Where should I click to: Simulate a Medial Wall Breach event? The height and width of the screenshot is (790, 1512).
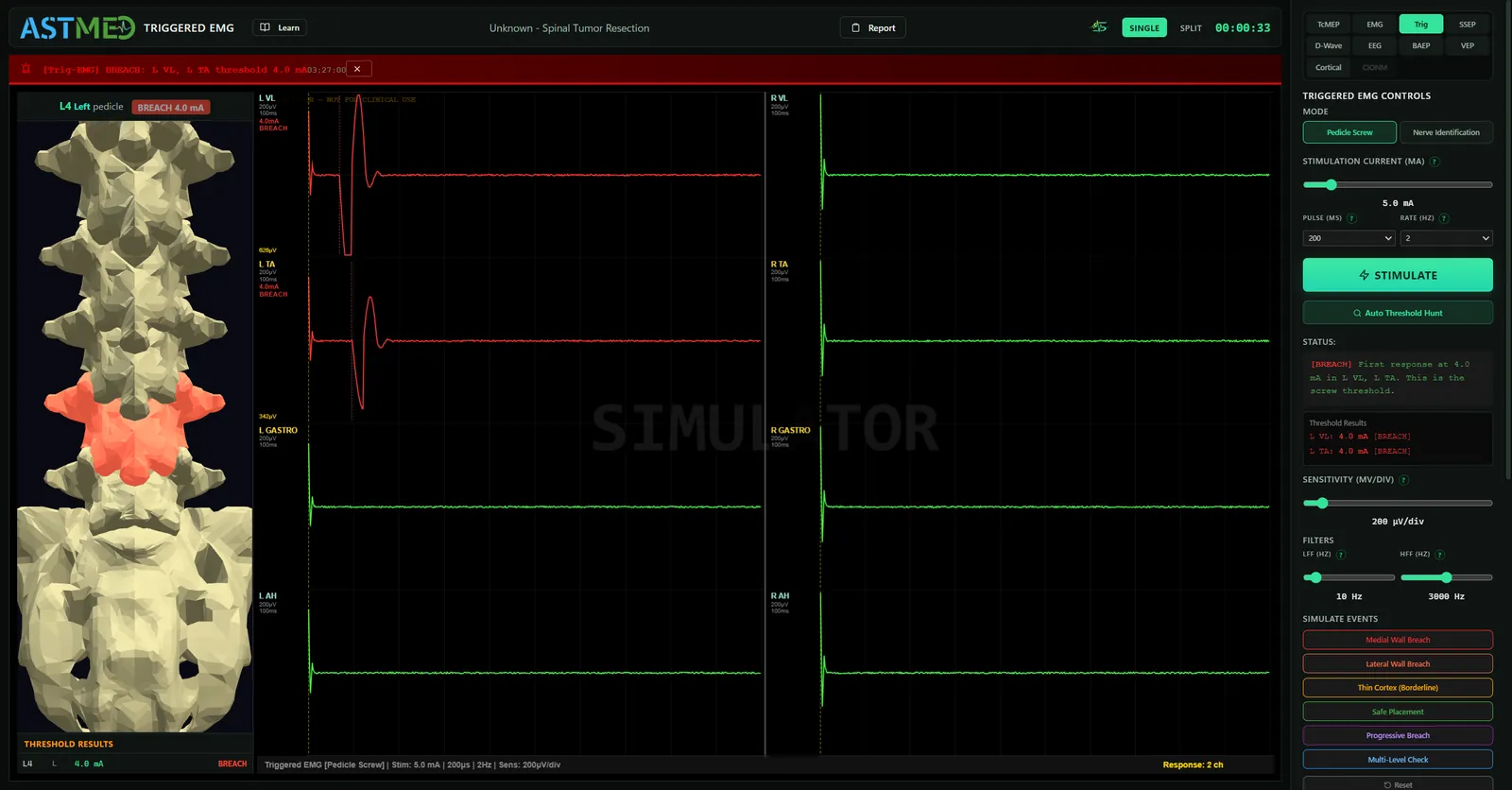(1398, 640)
